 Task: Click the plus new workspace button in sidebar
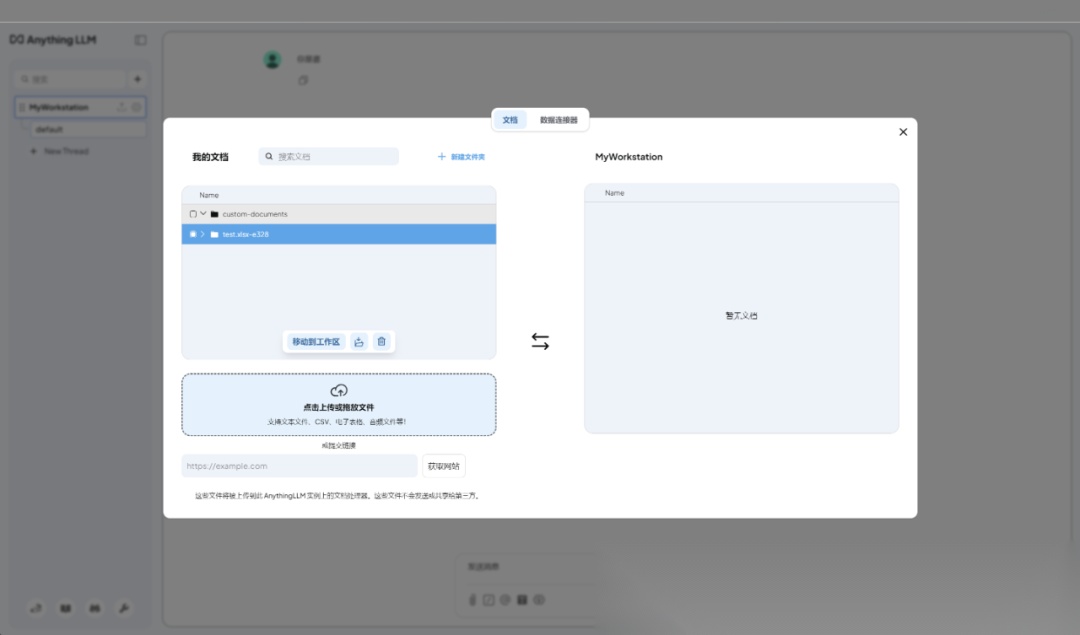click(x=137, y=79)
